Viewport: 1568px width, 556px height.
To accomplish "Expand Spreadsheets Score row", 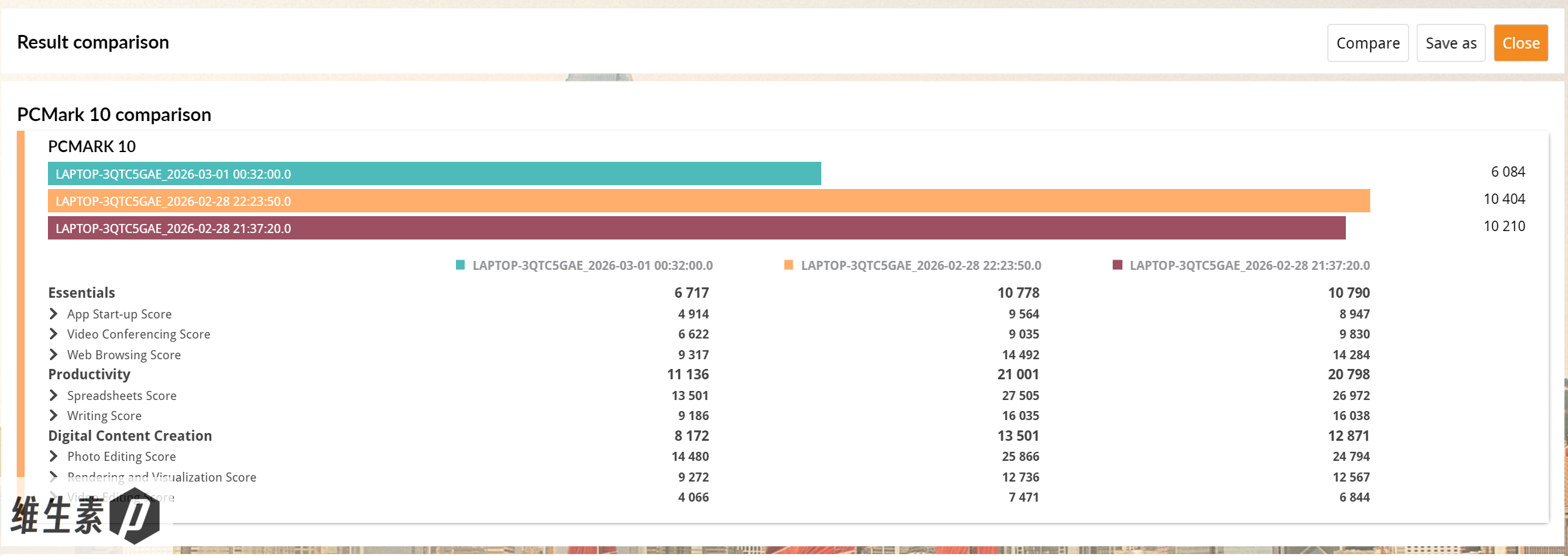I will pos(54,395).
